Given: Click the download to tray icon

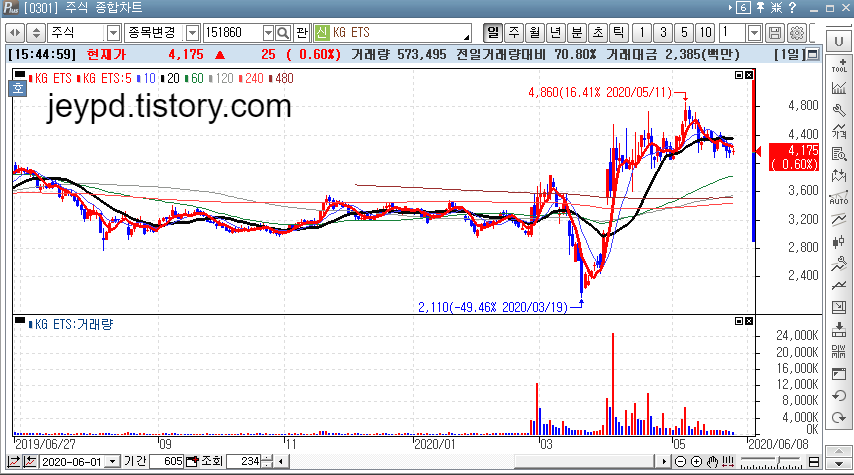Looking at the screenshot, I should coord(839,330).
